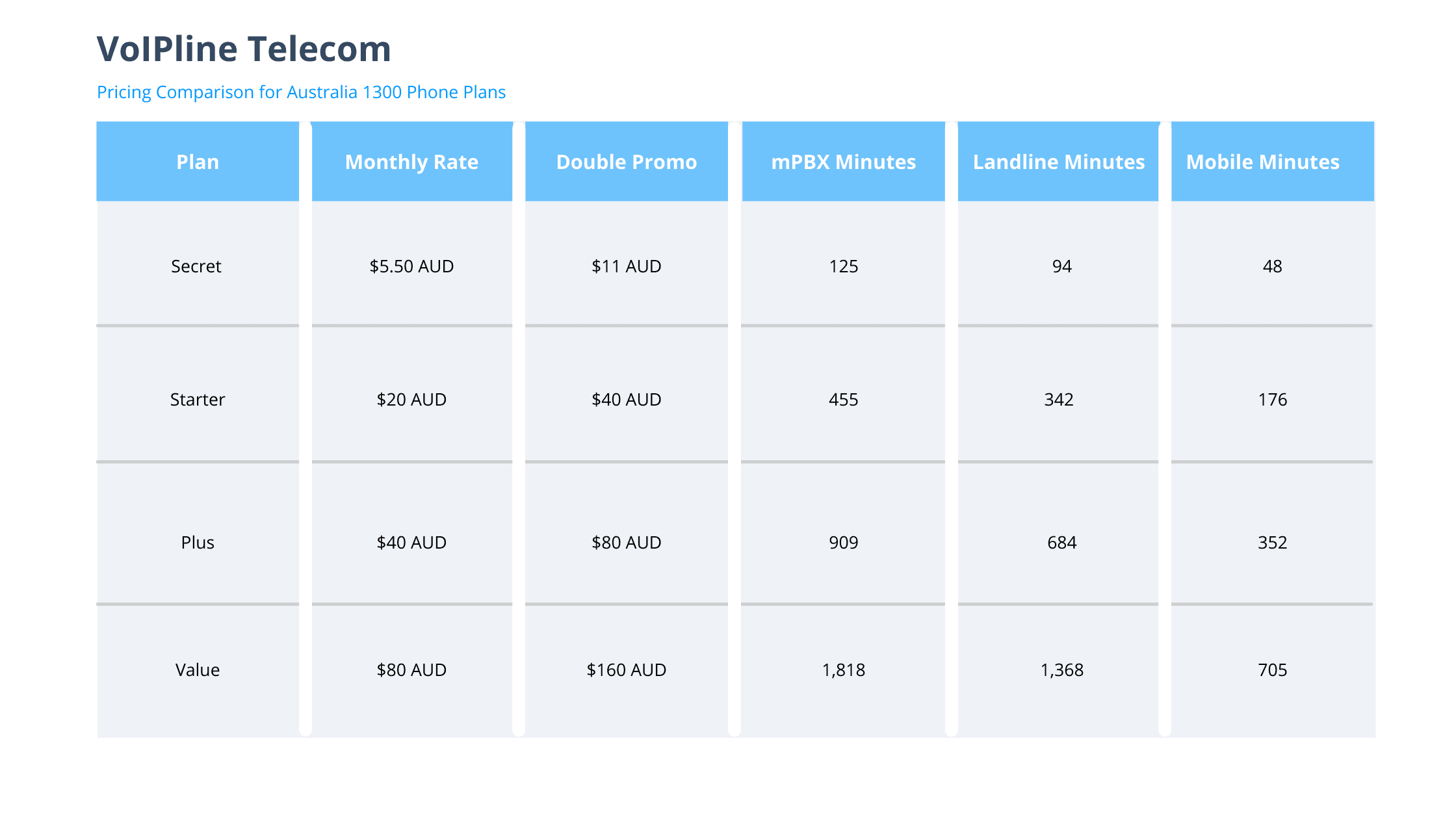
Task: Click the Starter plan name cell
Action: point(198,400)
